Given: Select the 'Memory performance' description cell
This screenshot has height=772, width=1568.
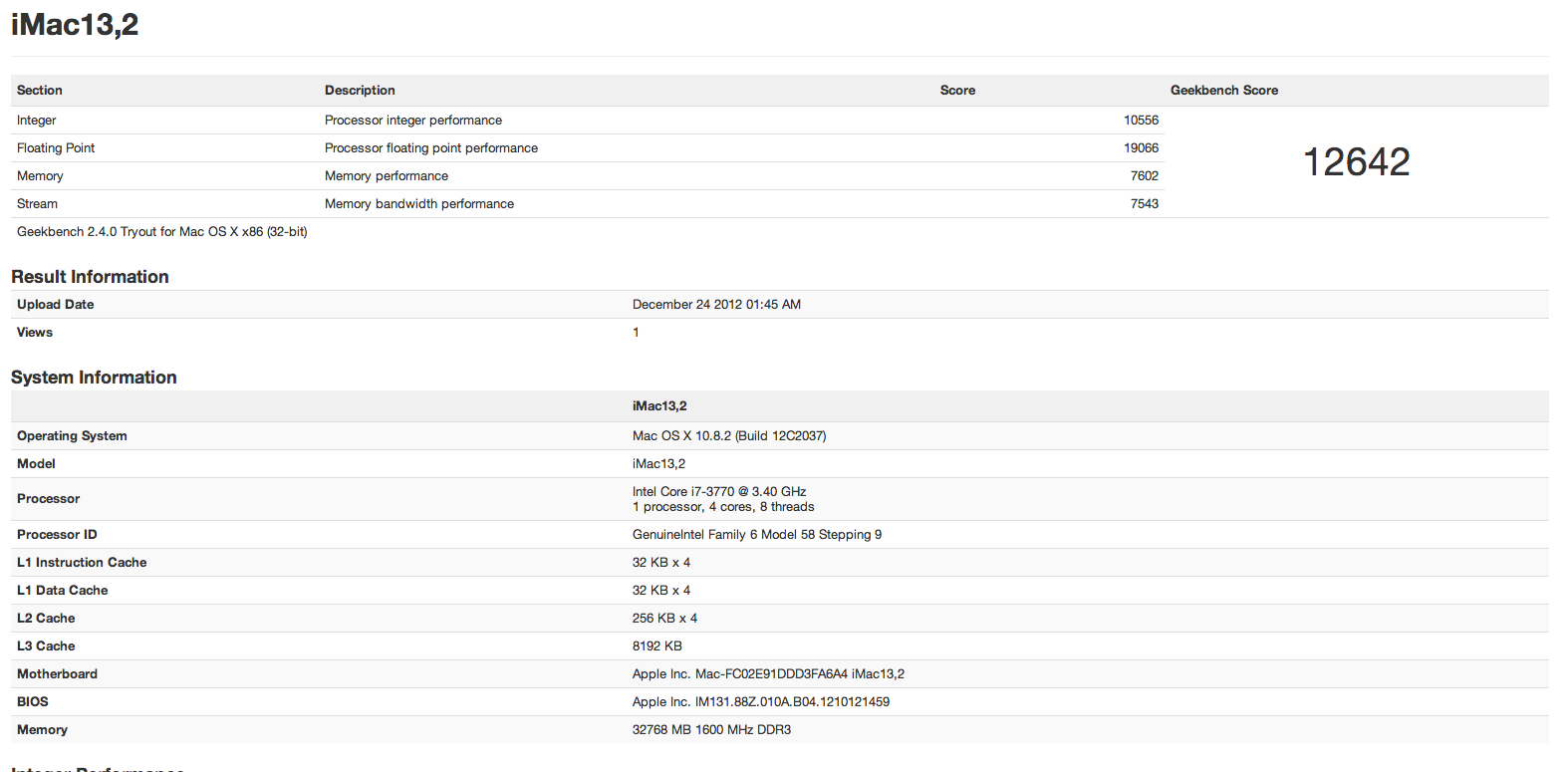Looking at the screenshot, I should (x=387, y=175).
